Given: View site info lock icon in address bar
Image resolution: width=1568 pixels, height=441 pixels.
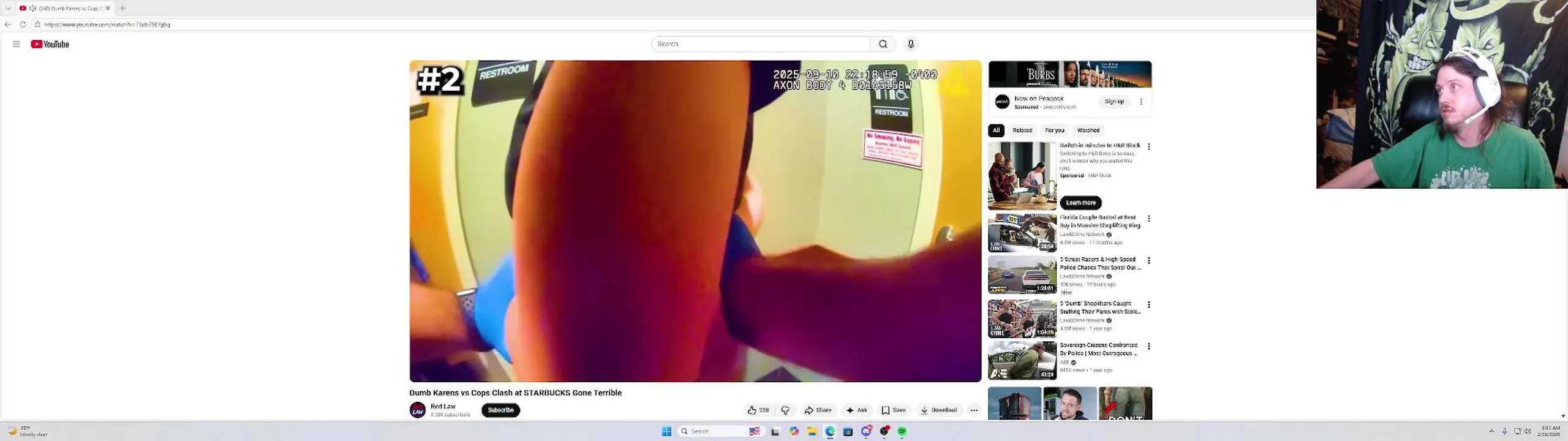Looking at the screenshot, I should (x=37, y=24).
